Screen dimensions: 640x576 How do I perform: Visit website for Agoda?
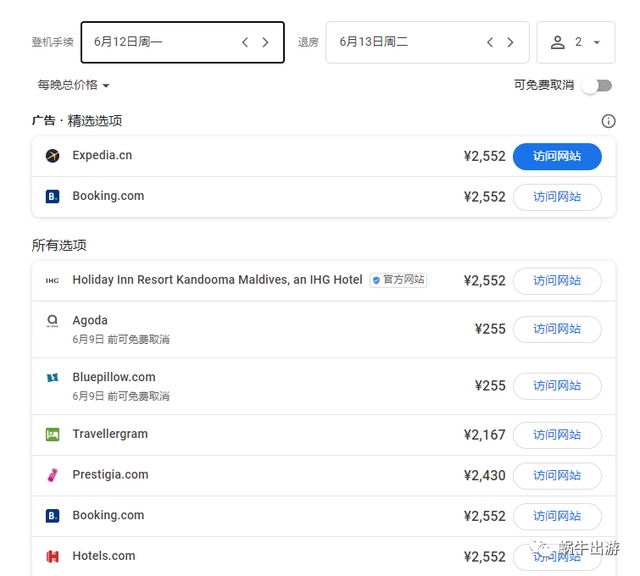coord(557,329)
